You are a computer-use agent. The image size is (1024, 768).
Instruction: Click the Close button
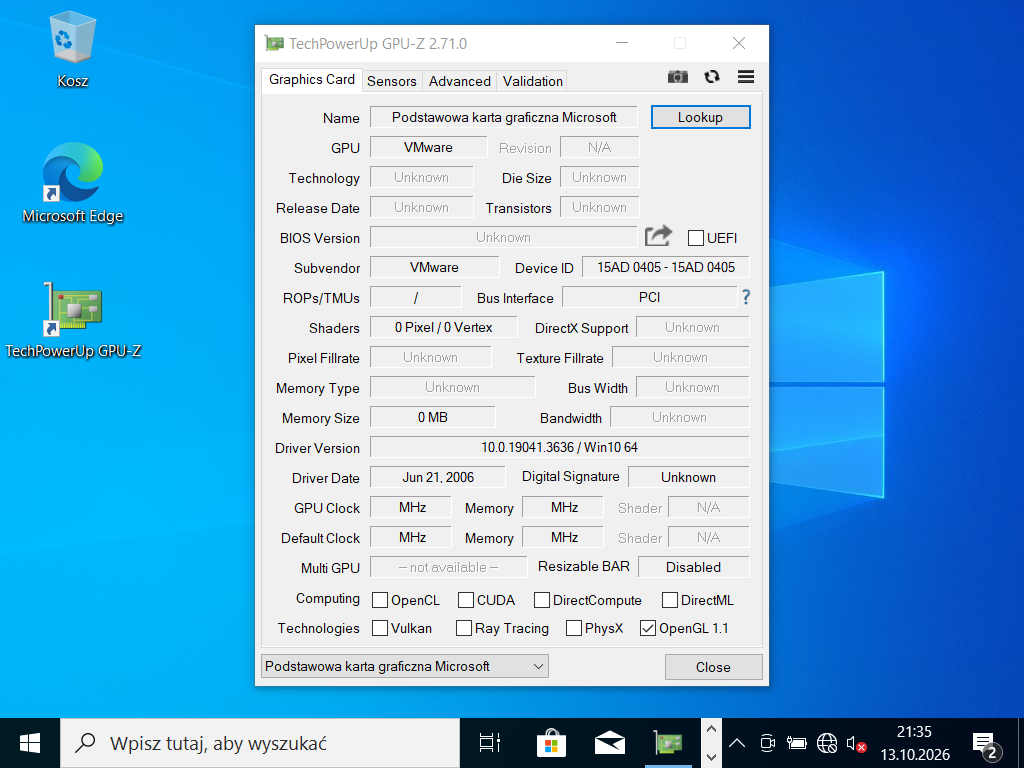(713, 667)
